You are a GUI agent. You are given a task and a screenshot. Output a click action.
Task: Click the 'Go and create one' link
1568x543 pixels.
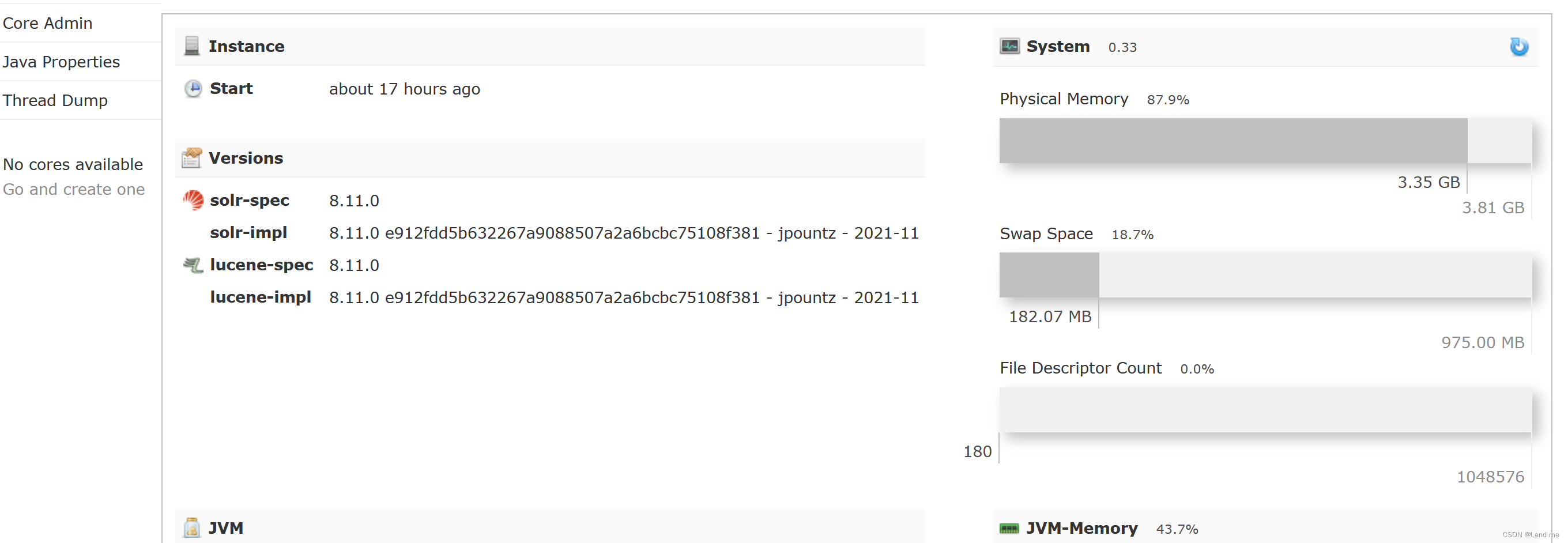74,189
